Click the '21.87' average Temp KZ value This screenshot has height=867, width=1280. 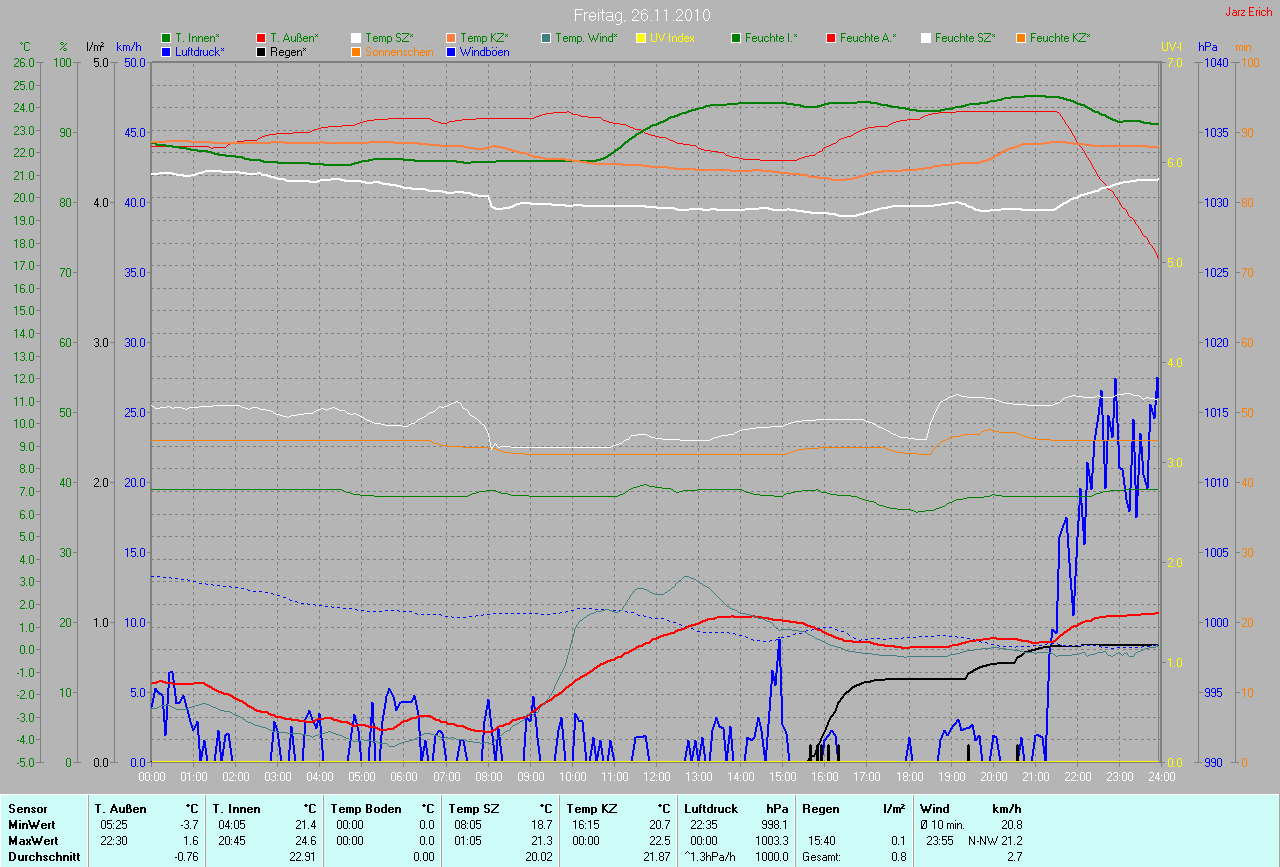(x=658, y=856)
